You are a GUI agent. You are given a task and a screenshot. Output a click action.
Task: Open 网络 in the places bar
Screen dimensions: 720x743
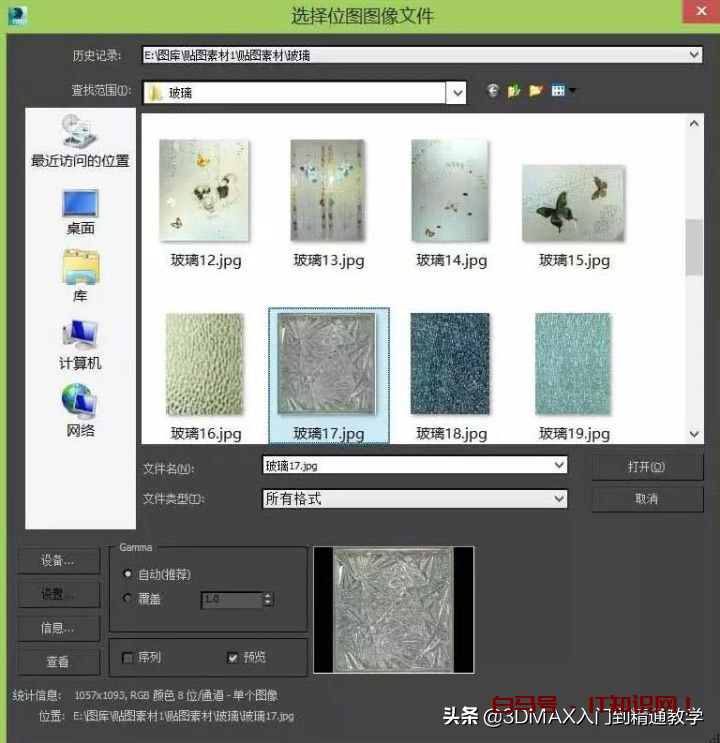(80, 411)
